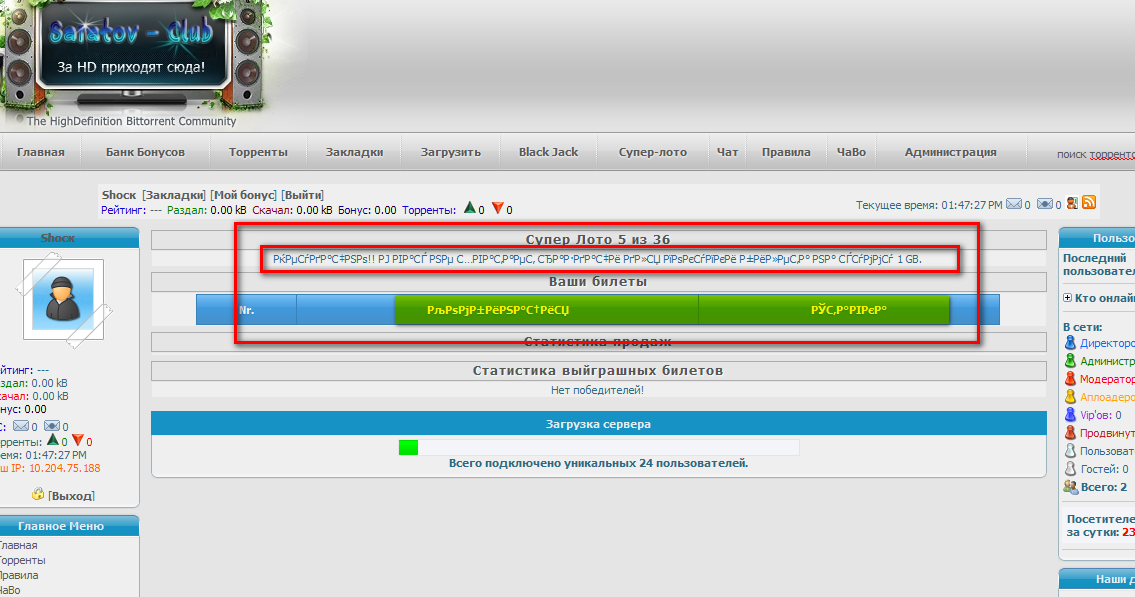Click the red leeching arrow in status bar
The height and width of the screenshot is (597, 1135).
497,208
